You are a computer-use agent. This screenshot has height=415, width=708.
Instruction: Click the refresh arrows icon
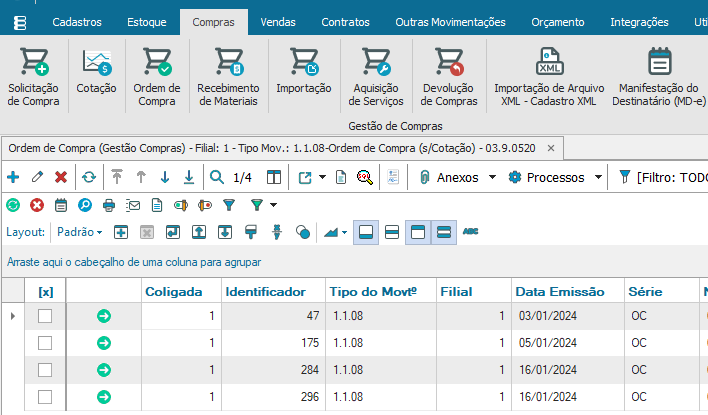pyautogui.click(x=89, y=177)
